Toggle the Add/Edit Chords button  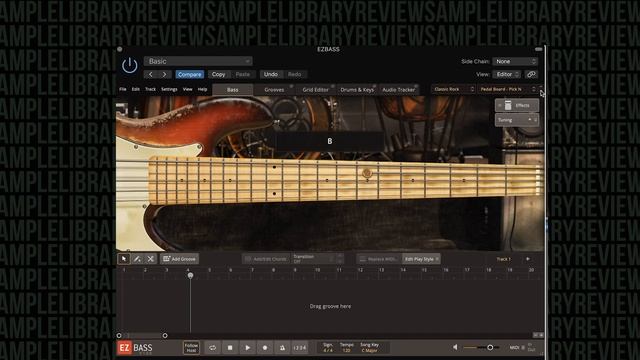pyautogui.click(x=266, y=259)
